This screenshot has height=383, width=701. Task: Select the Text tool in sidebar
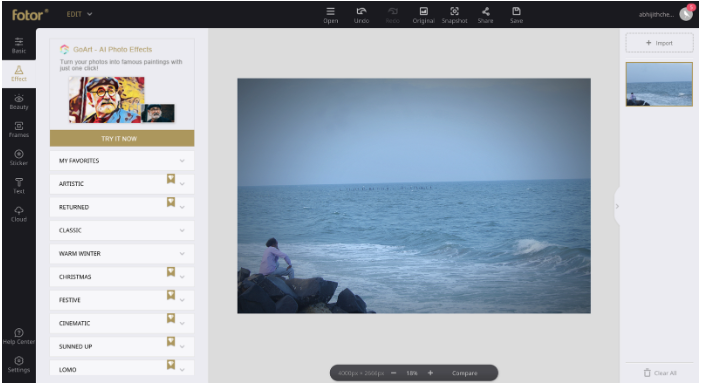pyautogui.click(x=19, y=186)
